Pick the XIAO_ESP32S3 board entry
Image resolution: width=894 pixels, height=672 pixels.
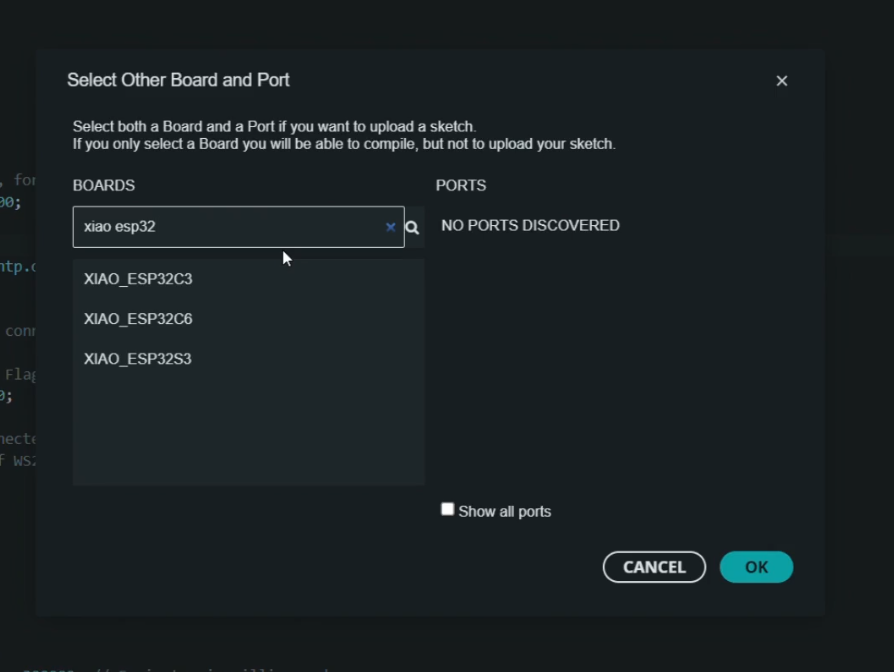click(248, 359)
